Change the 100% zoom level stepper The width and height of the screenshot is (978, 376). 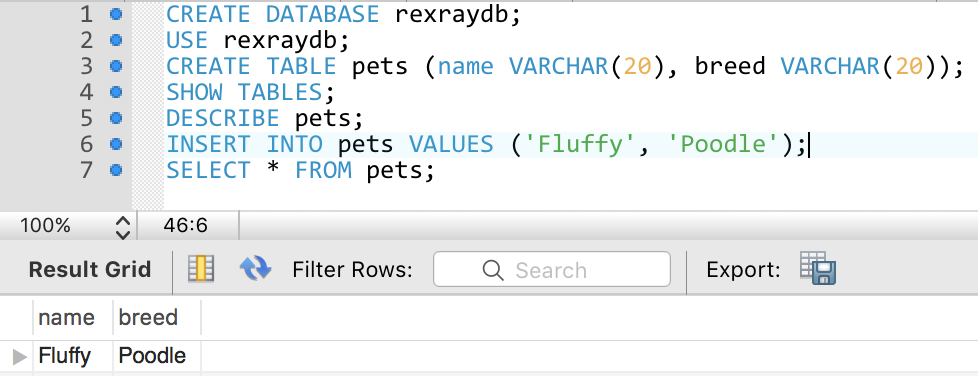[x=123, y=228]
